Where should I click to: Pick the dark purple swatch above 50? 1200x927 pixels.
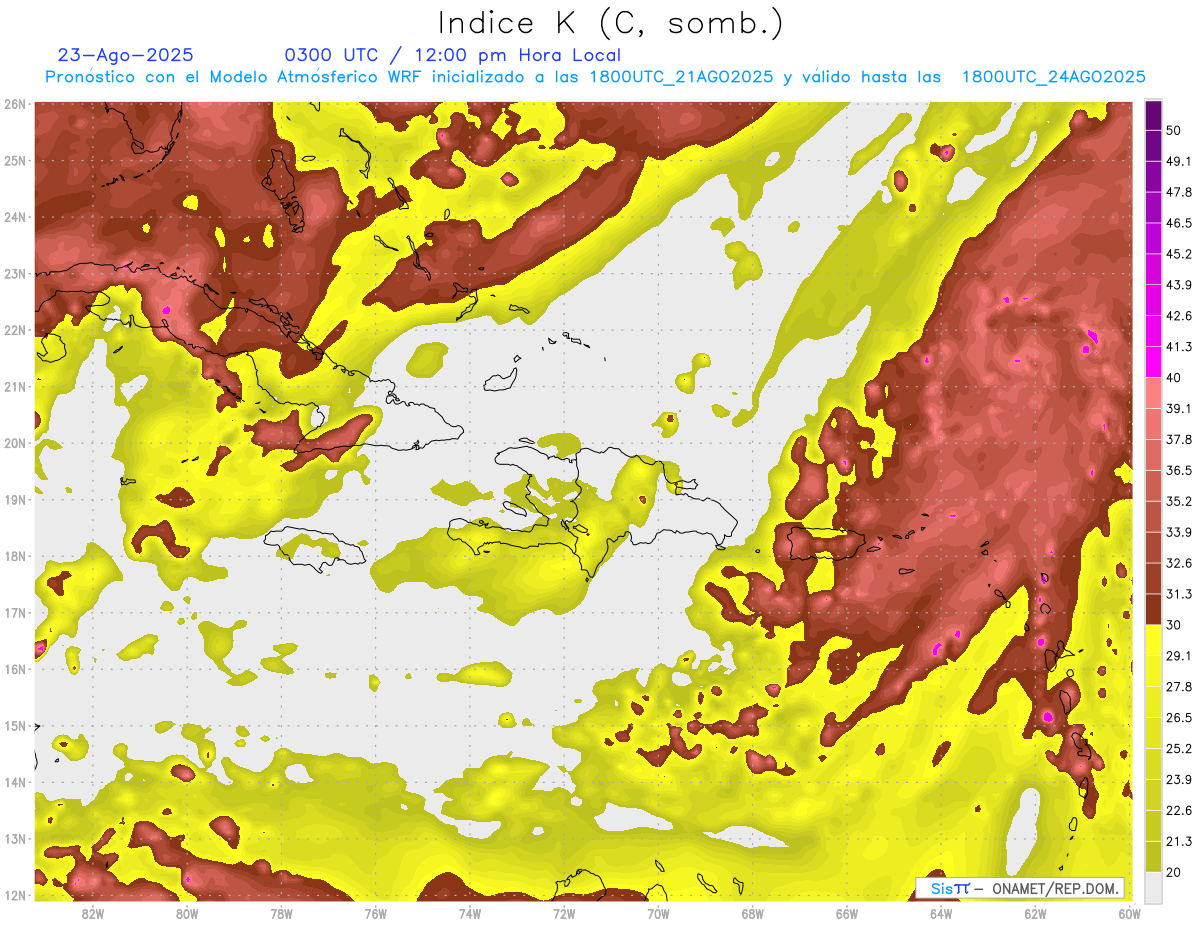[x=1154, y=115]
